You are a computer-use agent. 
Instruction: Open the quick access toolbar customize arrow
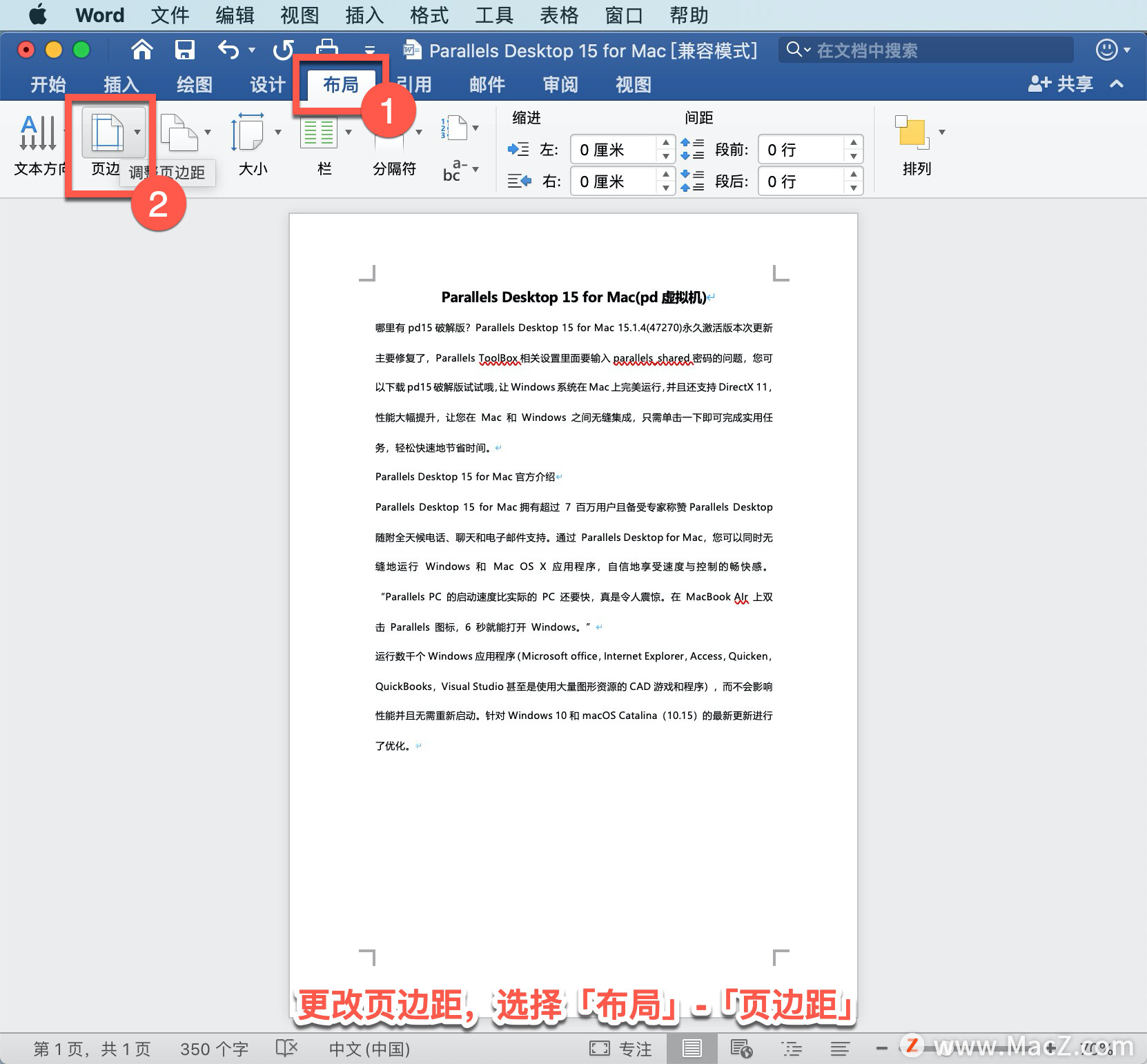pos(370,50)
